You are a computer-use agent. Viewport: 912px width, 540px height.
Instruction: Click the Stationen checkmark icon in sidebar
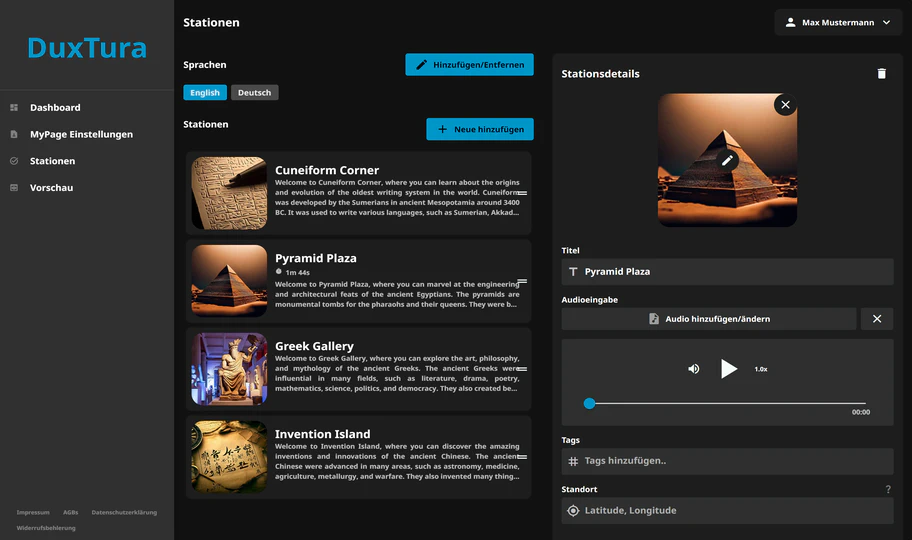pyautogui.click(x=14, y=161)
